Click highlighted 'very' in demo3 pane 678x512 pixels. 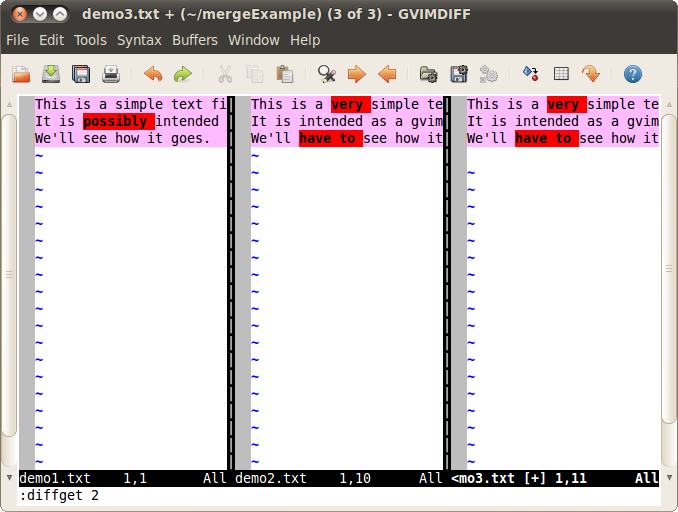click(566, 104)
